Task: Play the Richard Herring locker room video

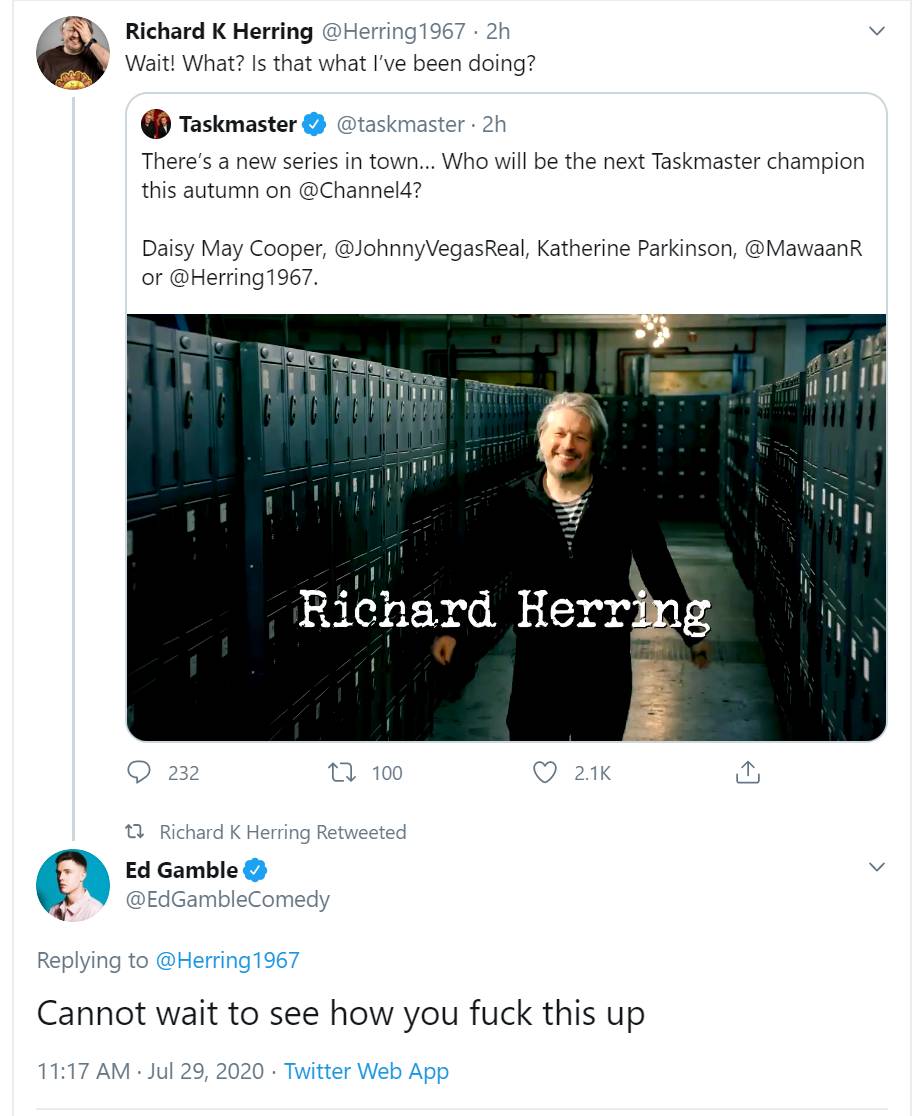Action: point(506,528)
